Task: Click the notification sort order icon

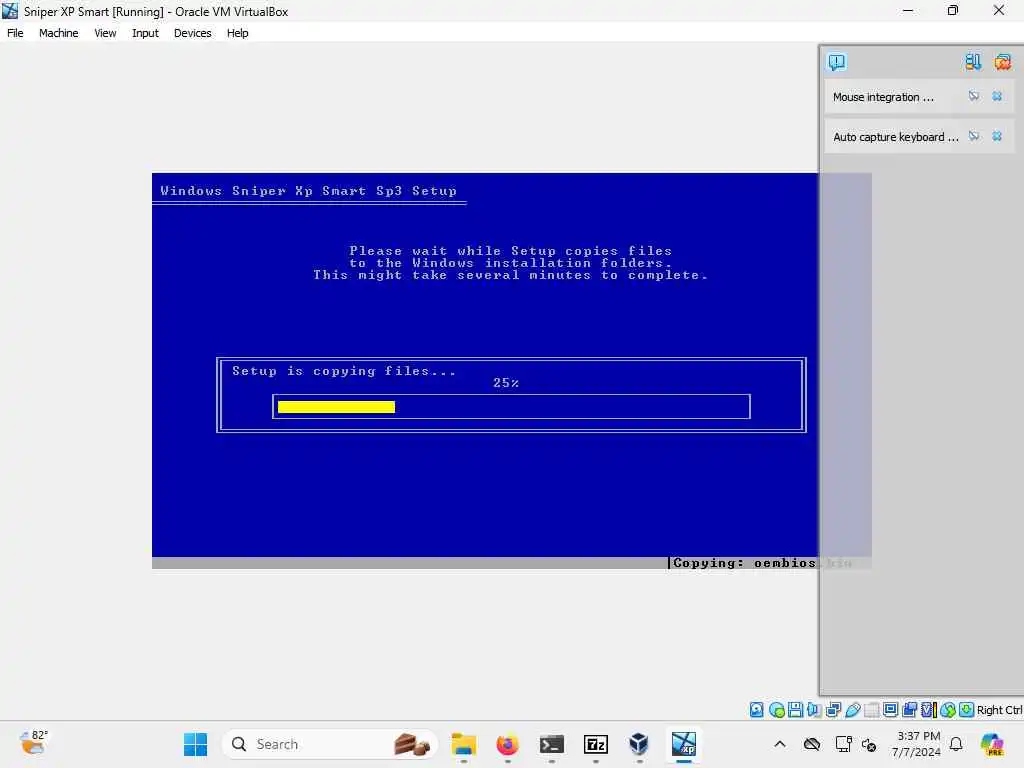Action: (x=973, y=62)
